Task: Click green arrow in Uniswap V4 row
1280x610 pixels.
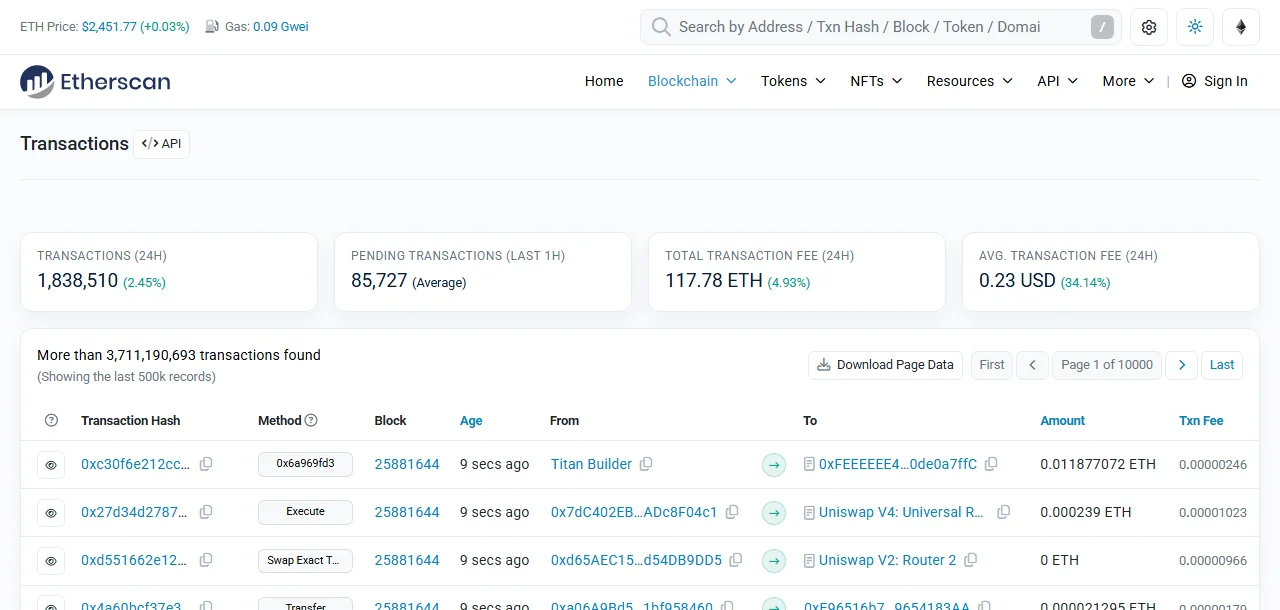Action: [774, 513]
